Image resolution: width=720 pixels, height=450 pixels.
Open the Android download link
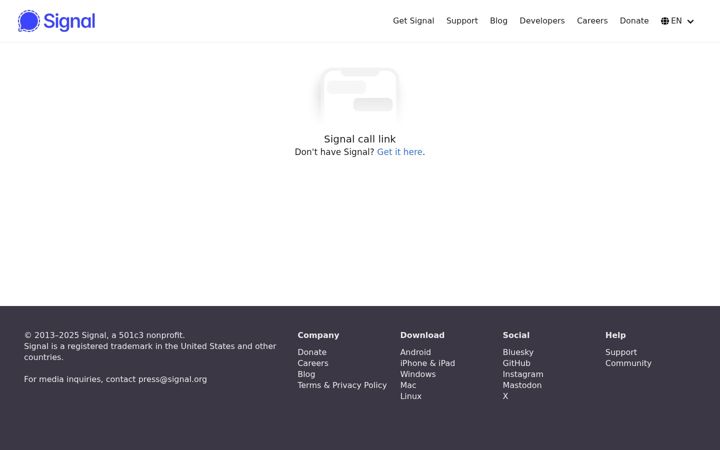pyautogui.click(x=416, y=352)
